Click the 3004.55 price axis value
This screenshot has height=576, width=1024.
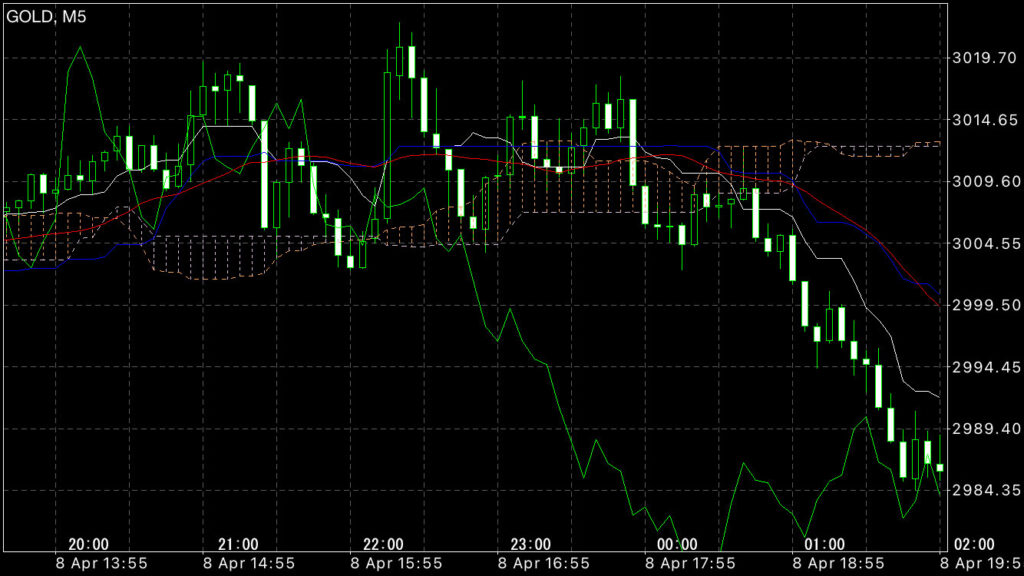984,244
